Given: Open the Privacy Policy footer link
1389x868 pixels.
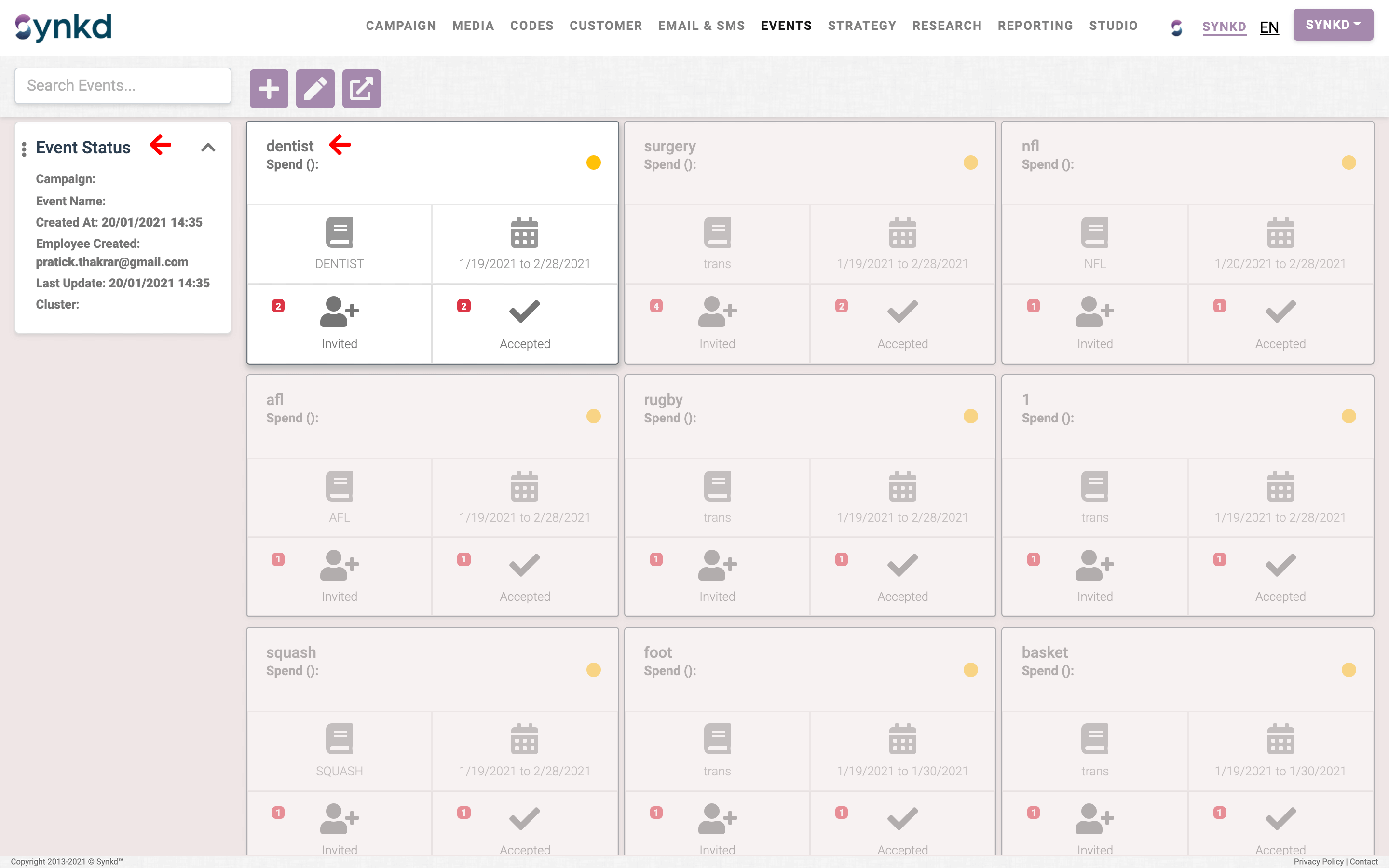Looking at the screenshot, I should click(1318, 861).
